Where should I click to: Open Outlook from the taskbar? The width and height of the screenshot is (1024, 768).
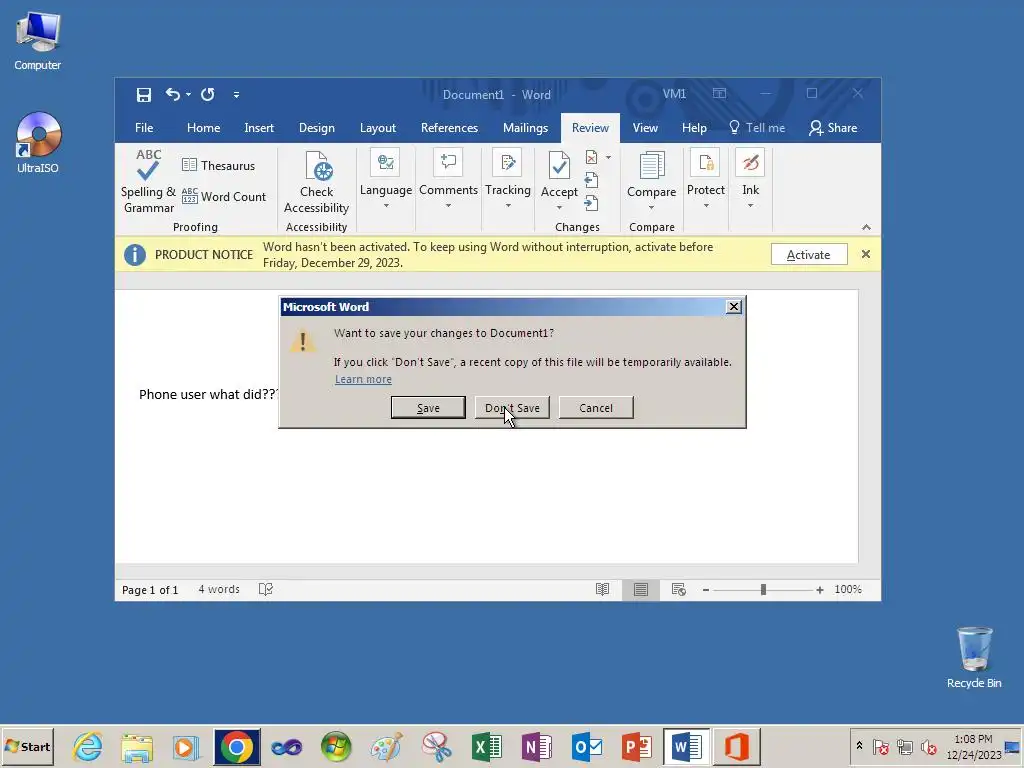586,746
